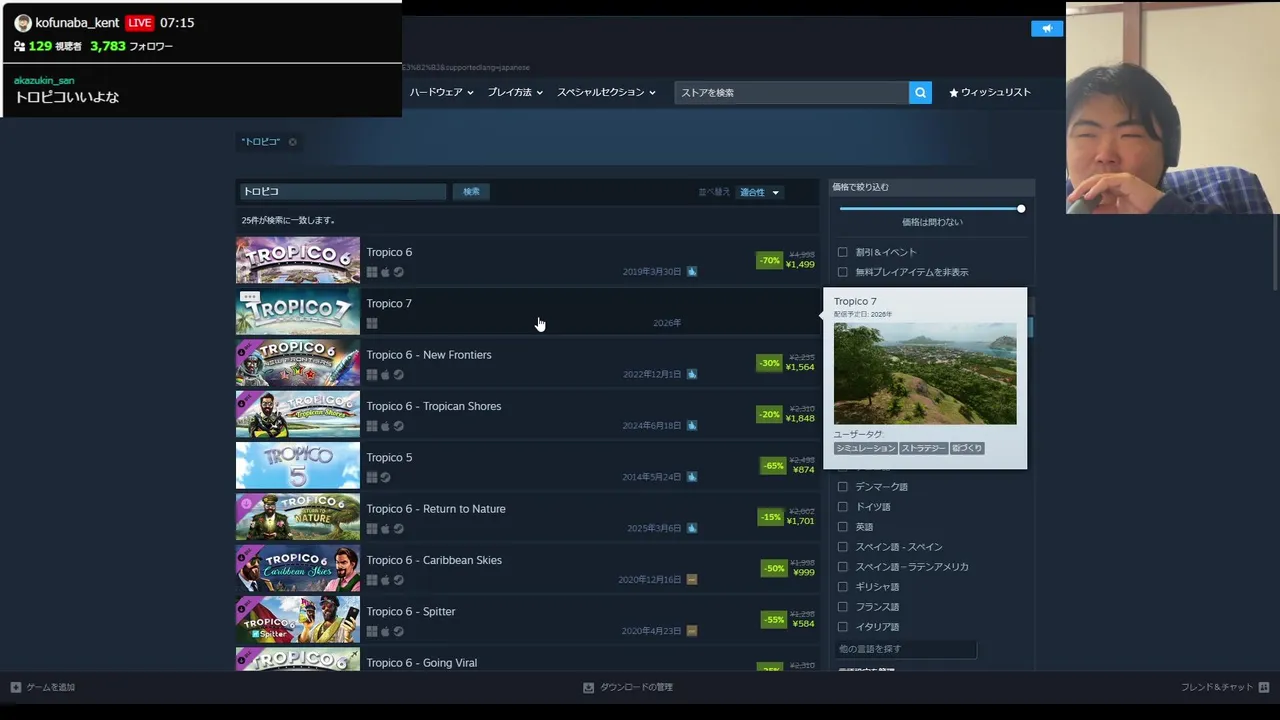Image resolution: width=1280 pixels, height=720 pixels.
Task: Expand the スペシャルセクション menu
Action: 606,92
